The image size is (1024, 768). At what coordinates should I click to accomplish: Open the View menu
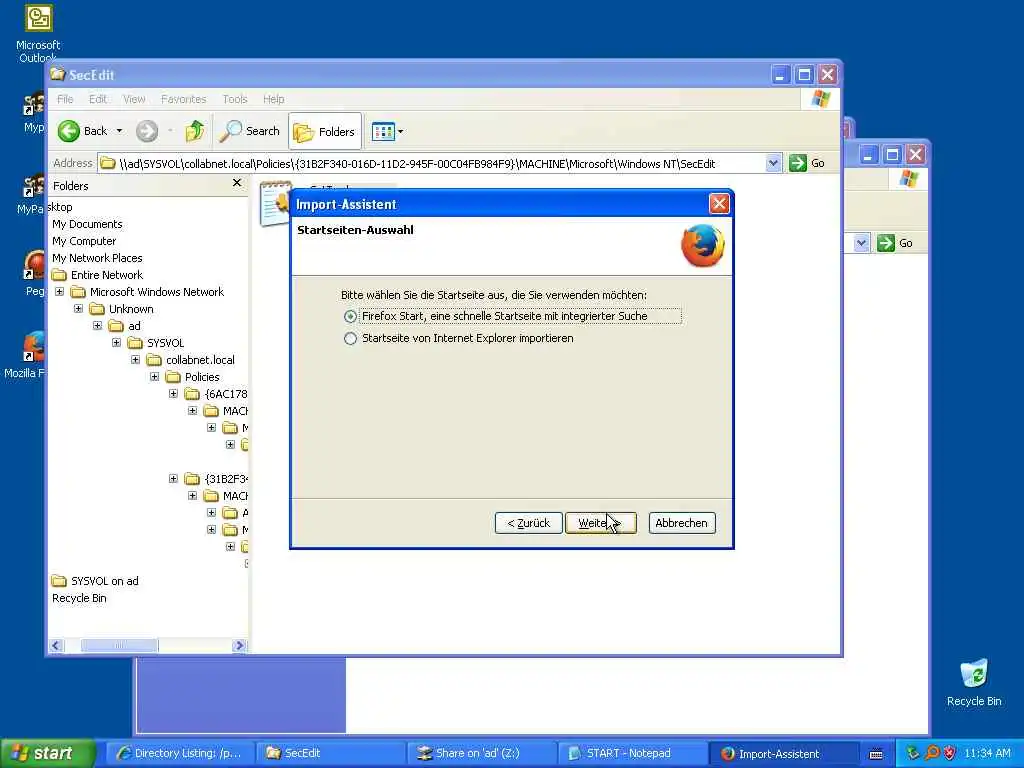click(x=134, y=99)
